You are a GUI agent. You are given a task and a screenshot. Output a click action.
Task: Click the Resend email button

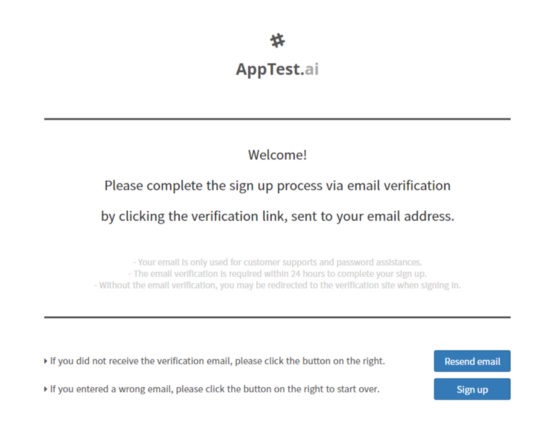[472, 361]
